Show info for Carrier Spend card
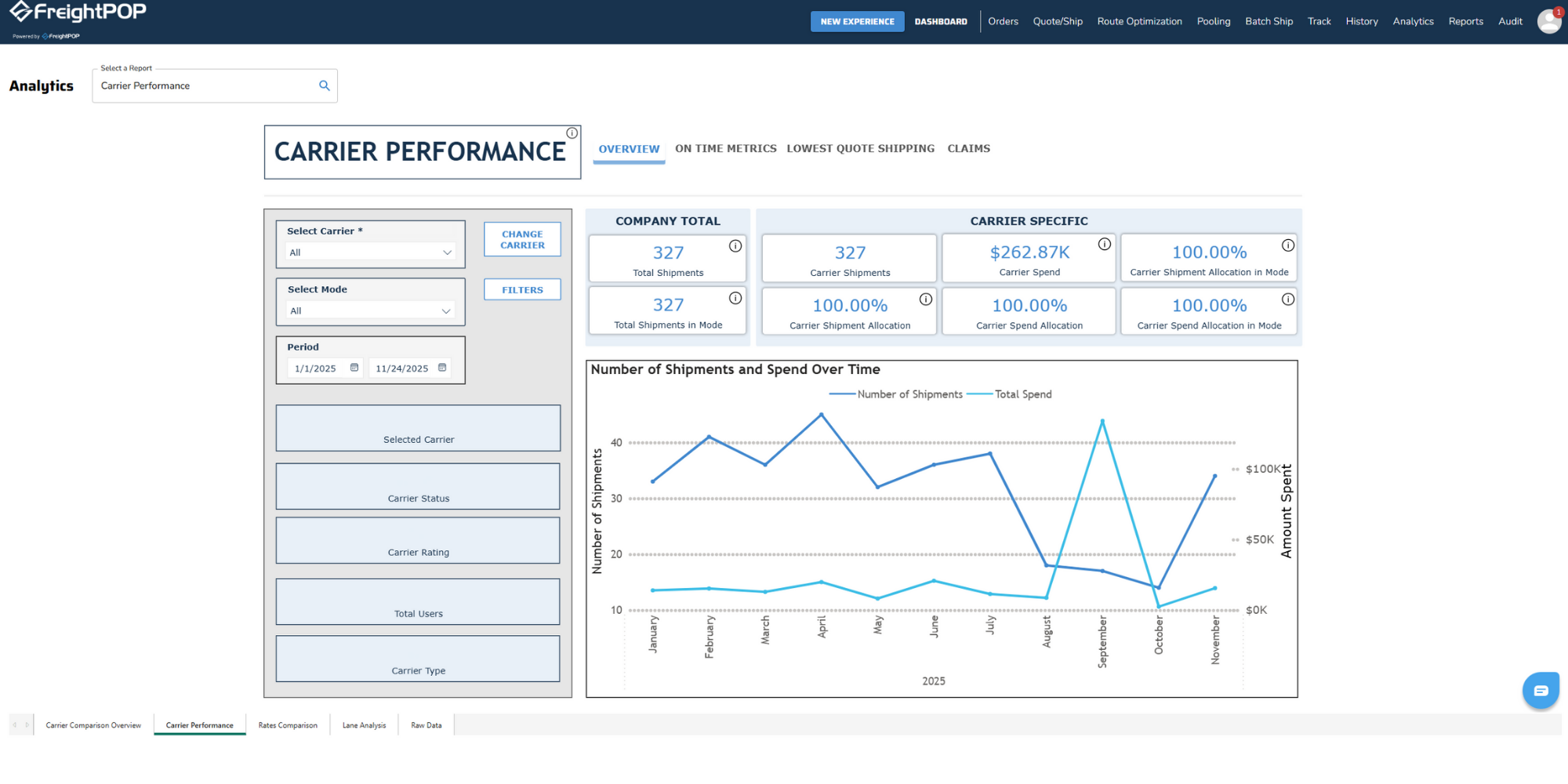1568x784 pixels. coord(1105,244)
